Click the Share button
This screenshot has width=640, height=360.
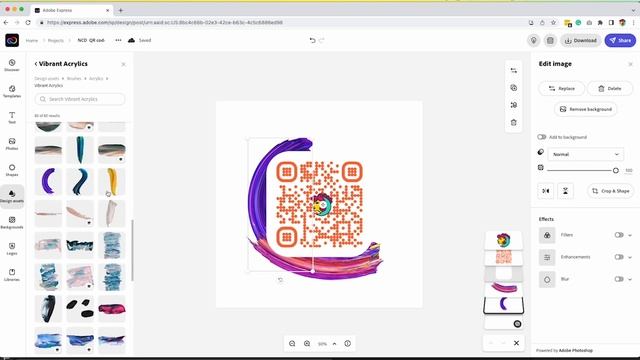click(620, 40)
